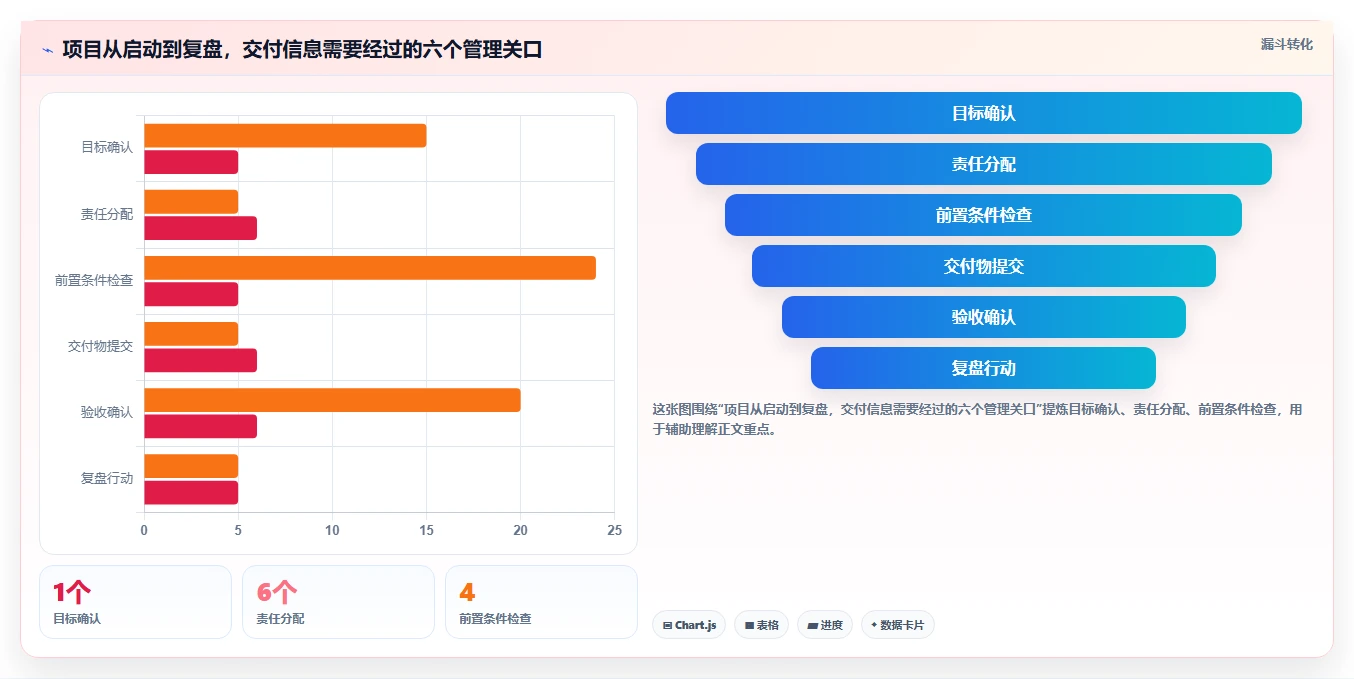
Task: Click the x-axis value 15
Action: coord(426,530)
